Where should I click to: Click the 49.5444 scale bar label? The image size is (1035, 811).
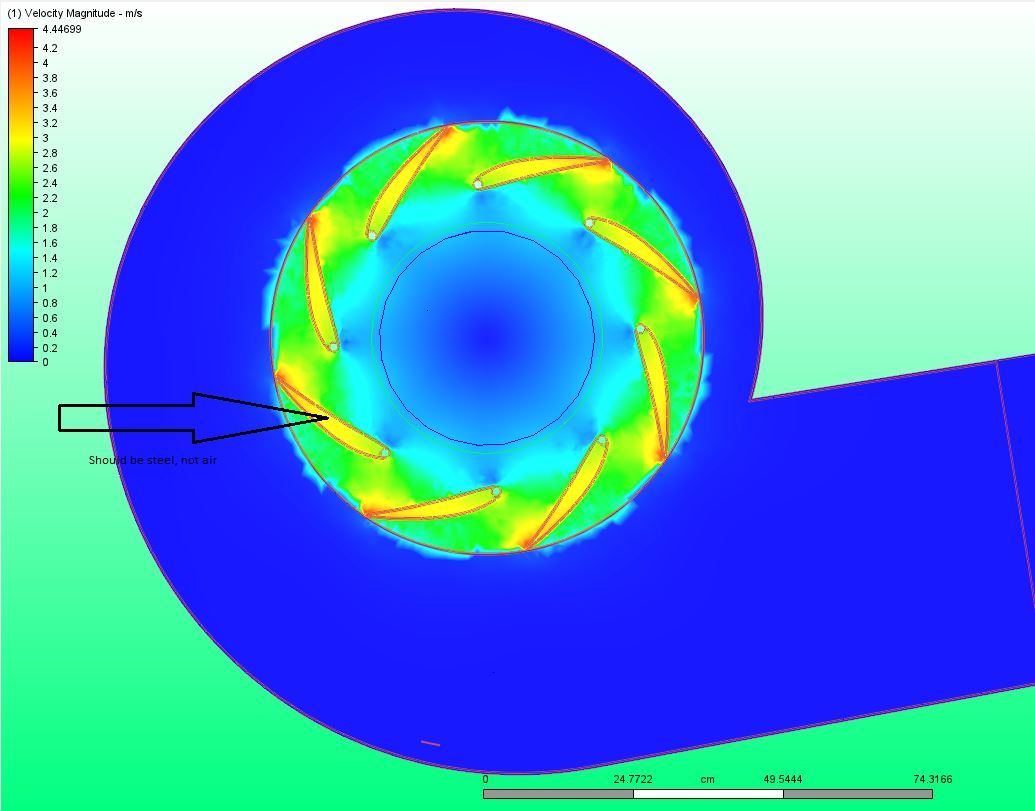[783, 779]
